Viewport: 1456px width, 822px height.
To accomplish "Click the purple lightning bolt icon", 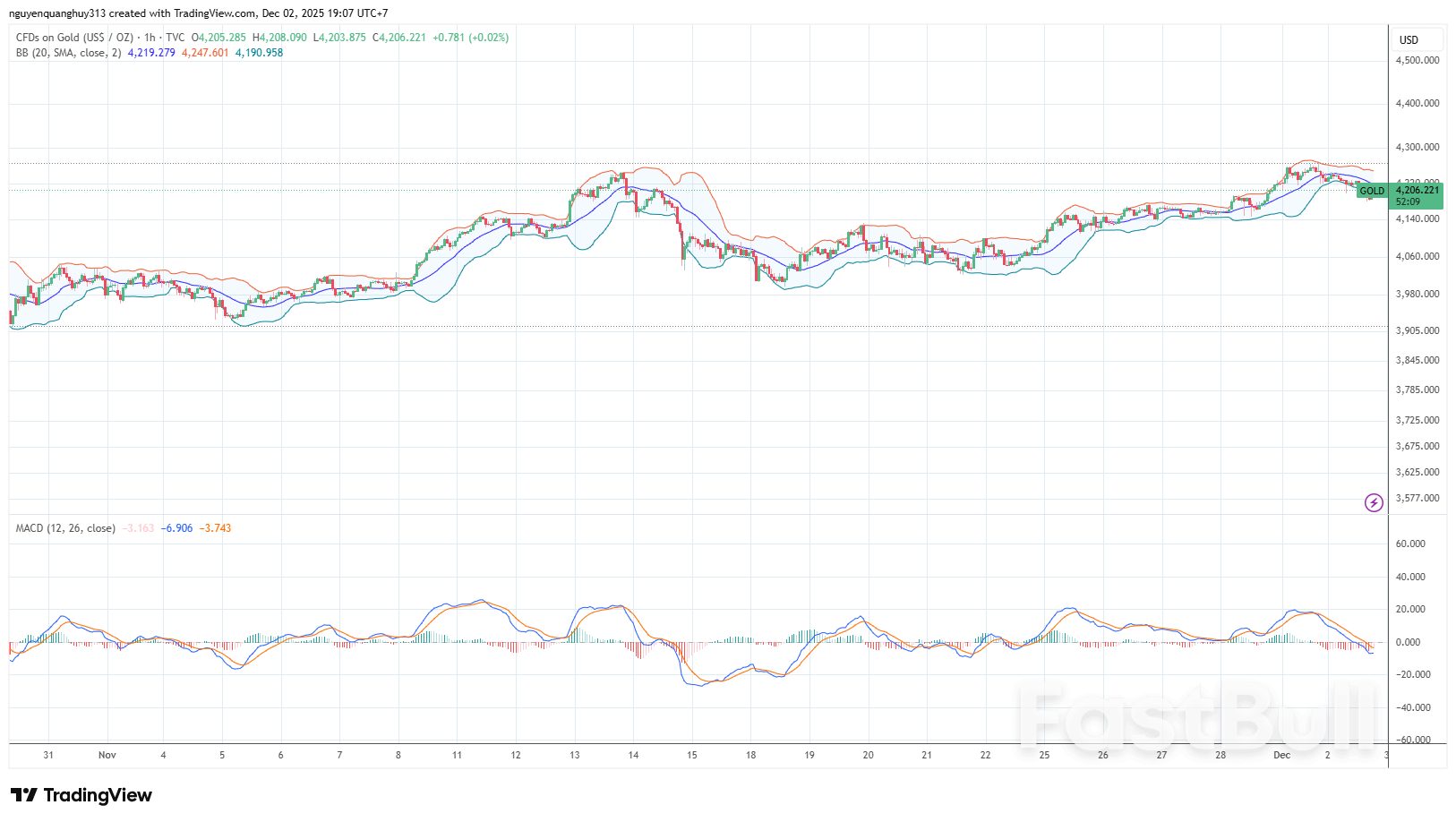I will (1374, 503).
